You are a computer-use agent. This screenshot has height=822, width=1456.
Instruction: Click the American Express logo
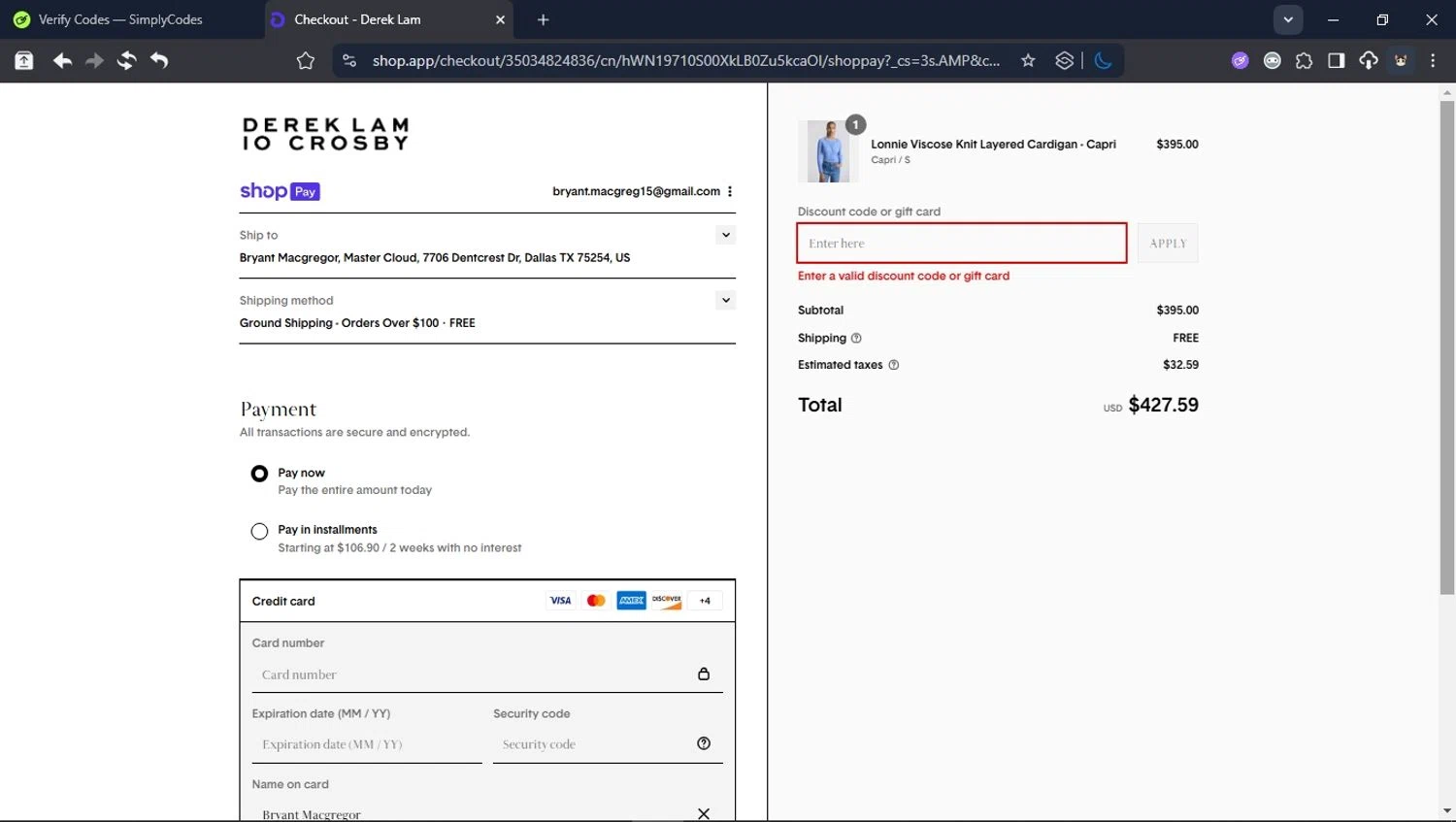pos(632,601)
